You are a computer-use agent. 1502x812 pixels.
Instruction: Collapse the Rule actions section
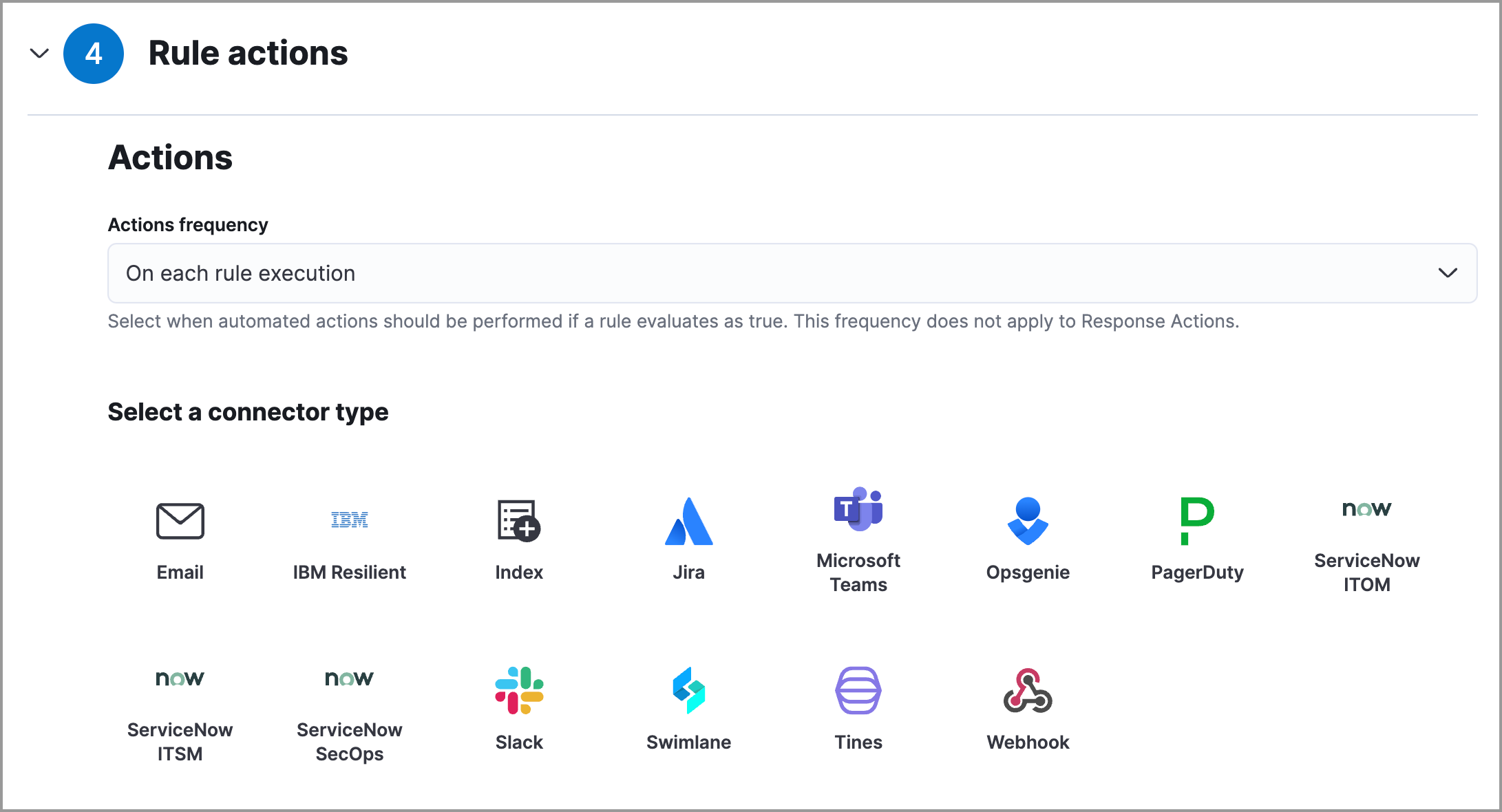tap(39, 52)
